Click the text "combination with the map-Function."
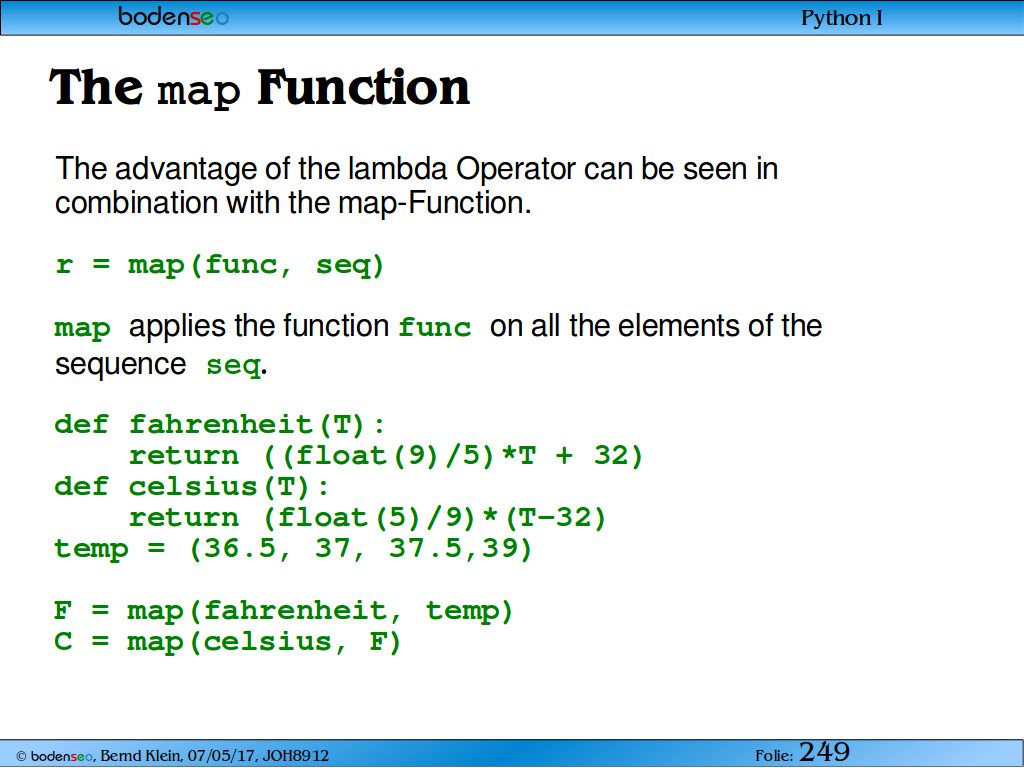Viewport: 1024px width, 768px height. pyautogui.click(x=293, y=203)
